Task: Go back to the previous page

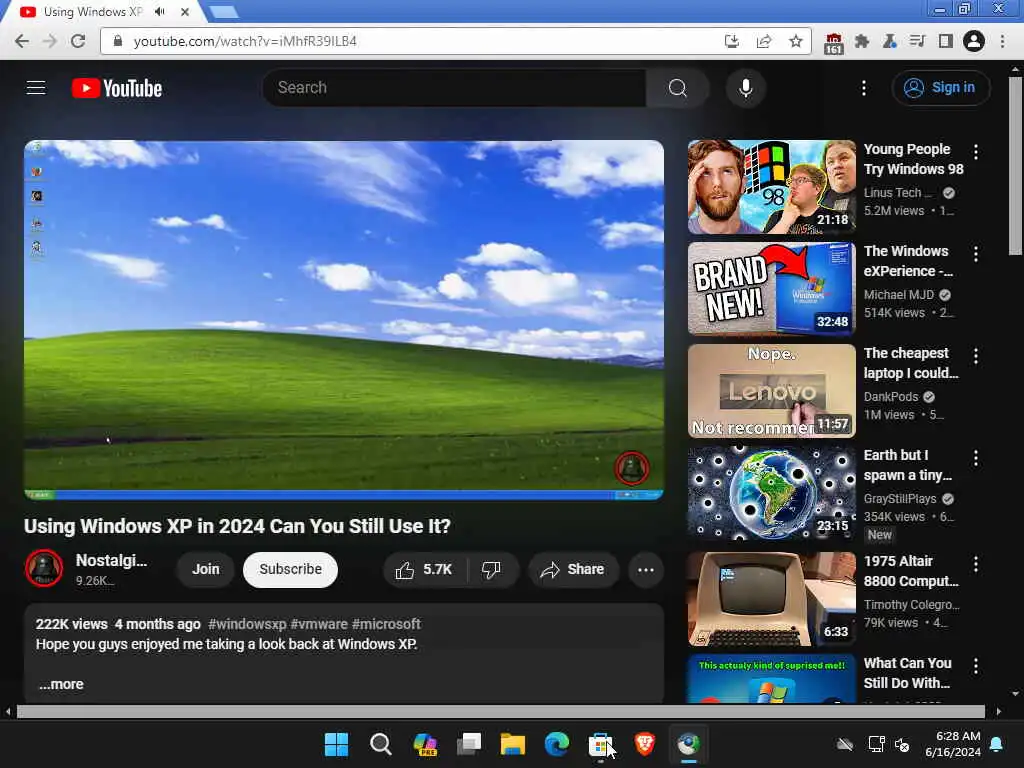Action: (22, 41)
